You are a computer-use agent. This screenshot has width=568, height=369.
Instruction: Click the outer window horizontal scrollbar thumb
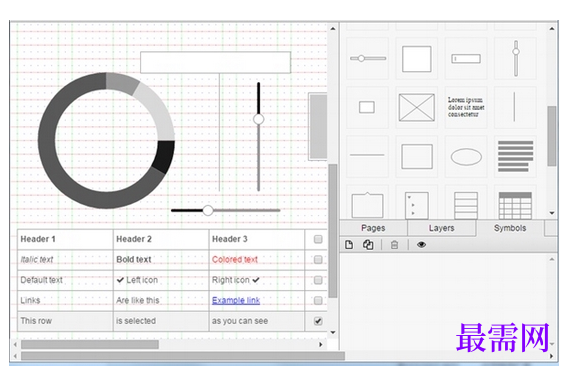click(x=183, y=356)
